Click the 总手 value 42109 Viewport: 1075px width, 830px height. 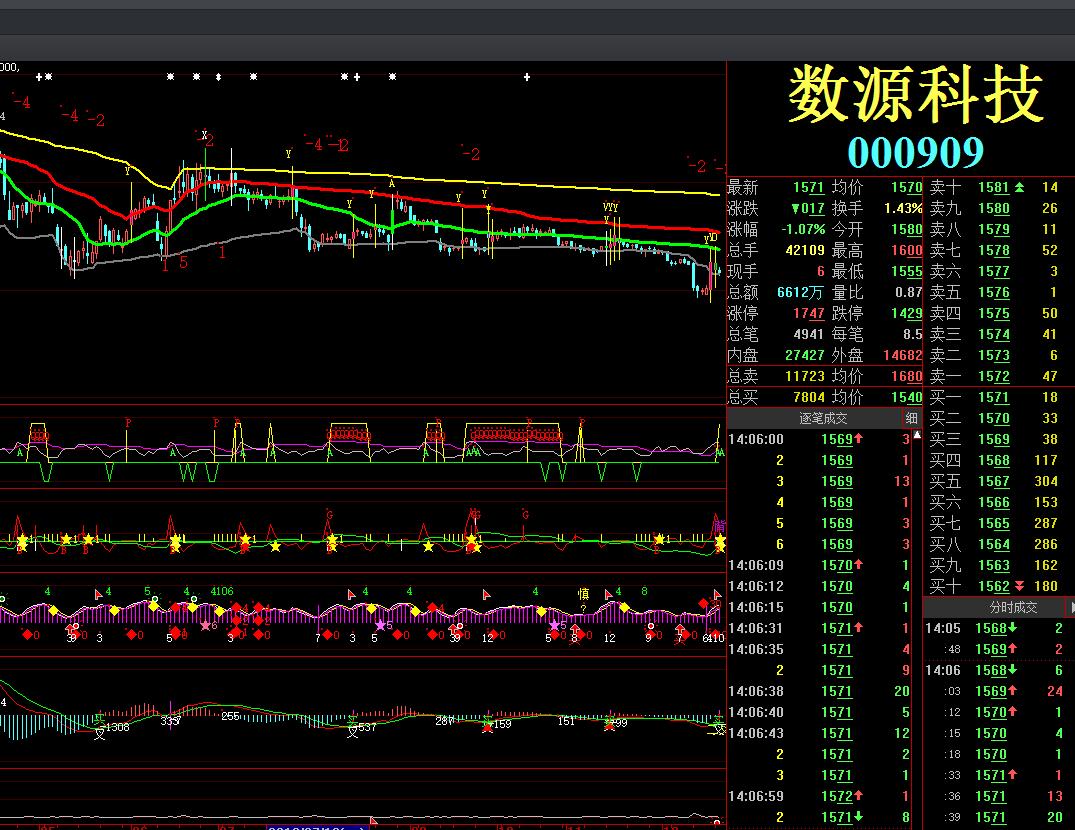(805, 250)
